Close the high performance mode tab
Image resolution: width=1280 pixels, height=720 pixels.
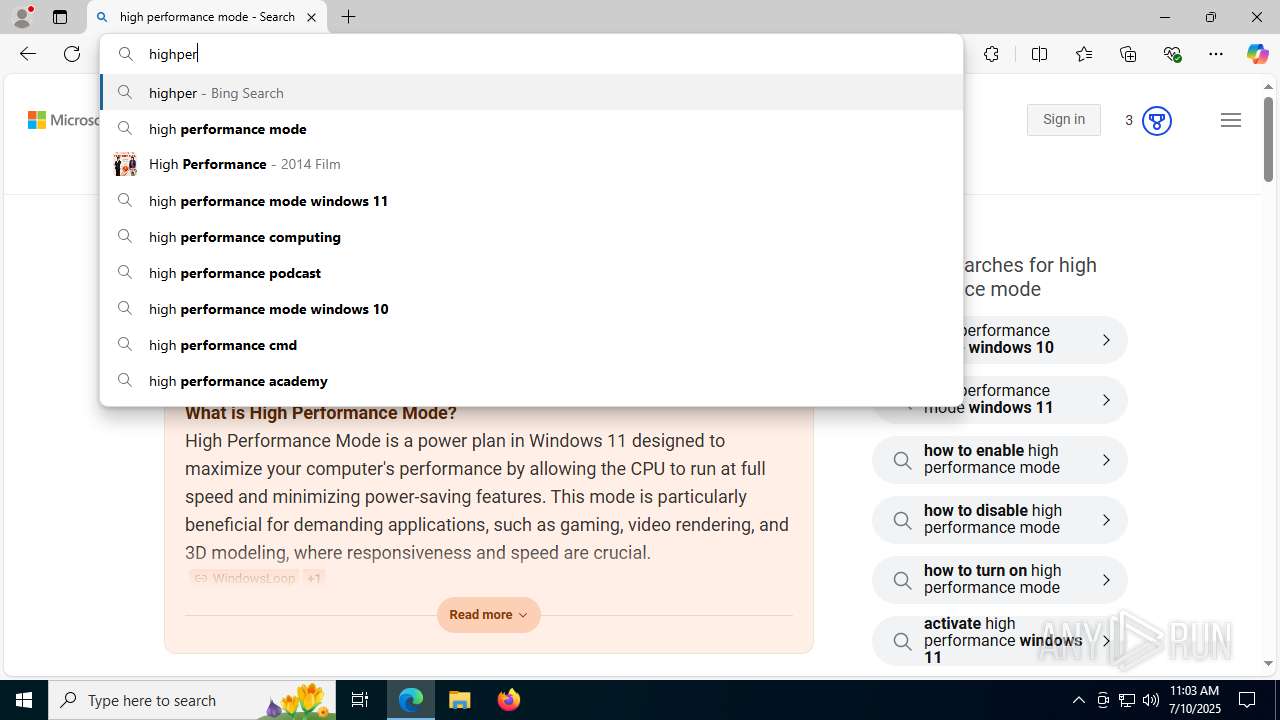pos(311,17)
